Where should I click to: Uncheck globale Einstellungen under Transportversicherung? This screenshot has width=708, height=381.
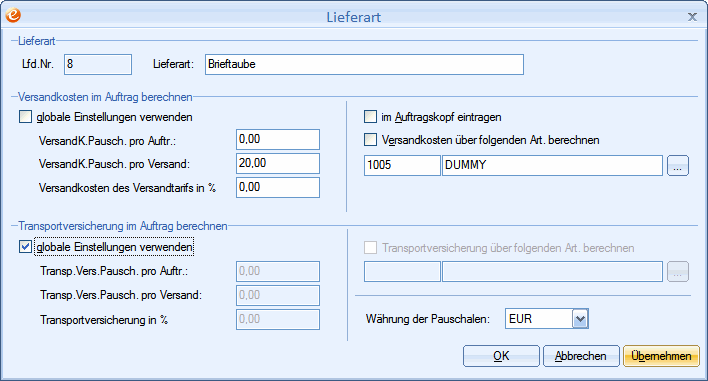click(25, 247)
